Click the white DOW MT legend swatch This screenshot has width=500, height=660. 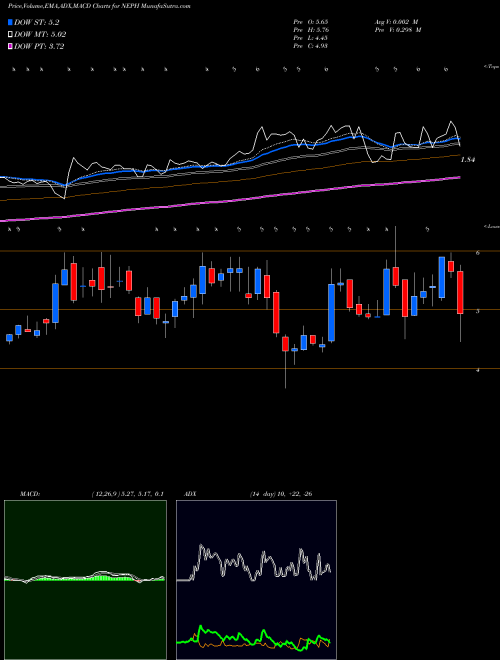(x=11, y=35)
